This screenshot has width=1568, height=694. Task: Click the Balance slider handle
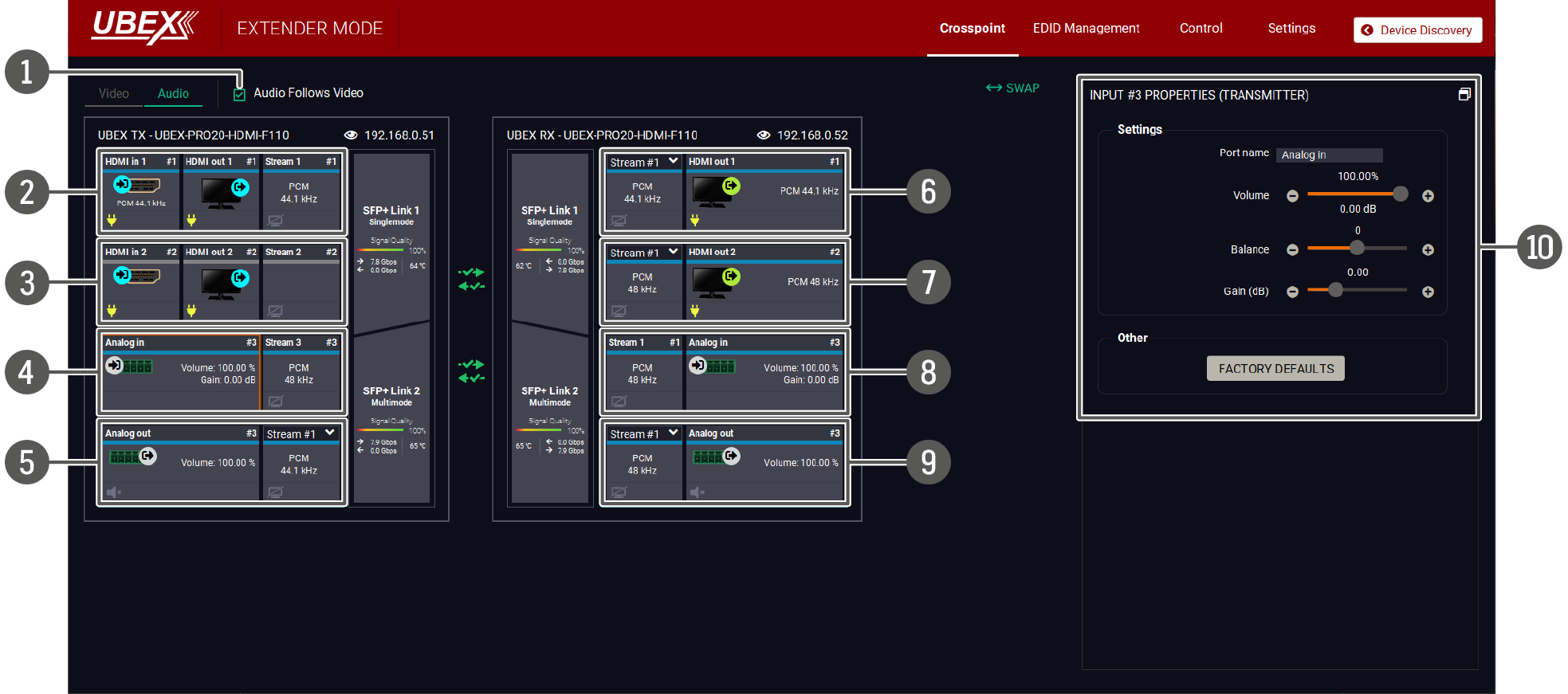tap(1357, 249)
